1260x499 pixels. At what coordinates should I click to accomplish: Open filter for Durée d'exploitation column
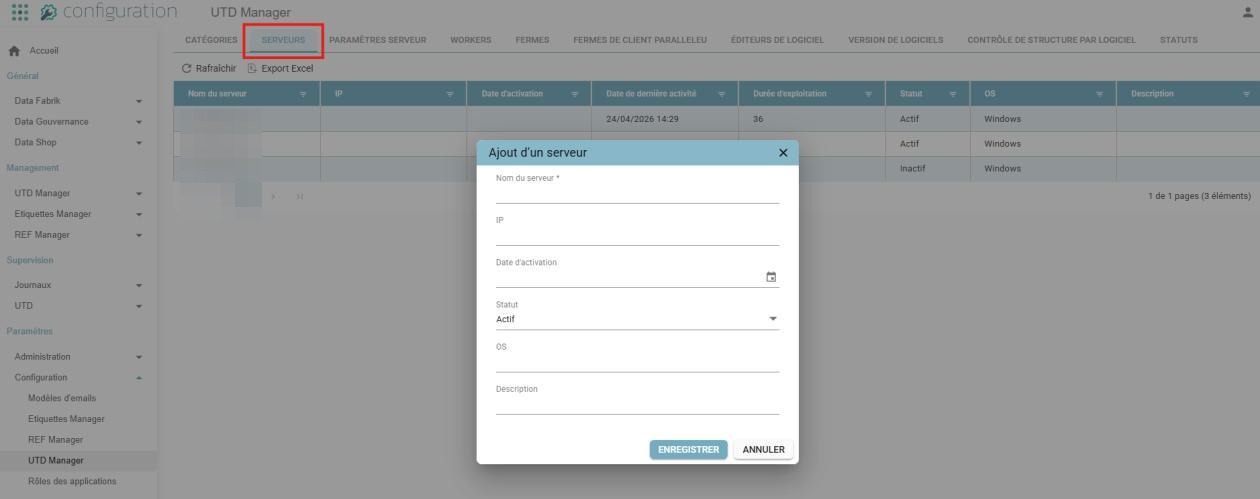click(x=869, y=94)
